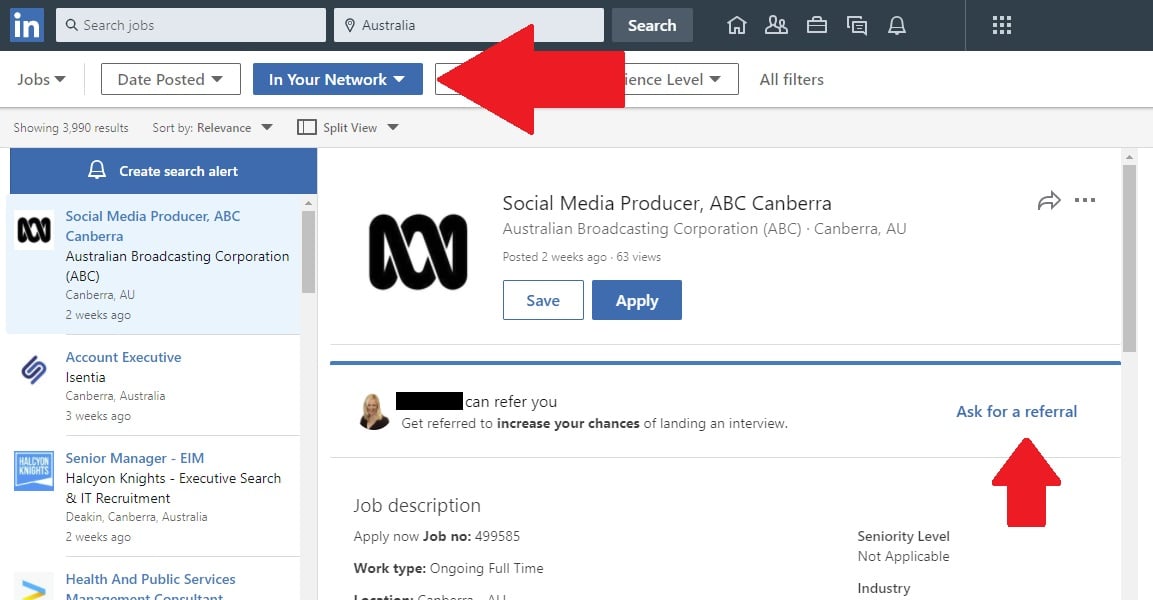Click the Search button
This screenshot has width=1153, height=600.
[x=652, y=26]
